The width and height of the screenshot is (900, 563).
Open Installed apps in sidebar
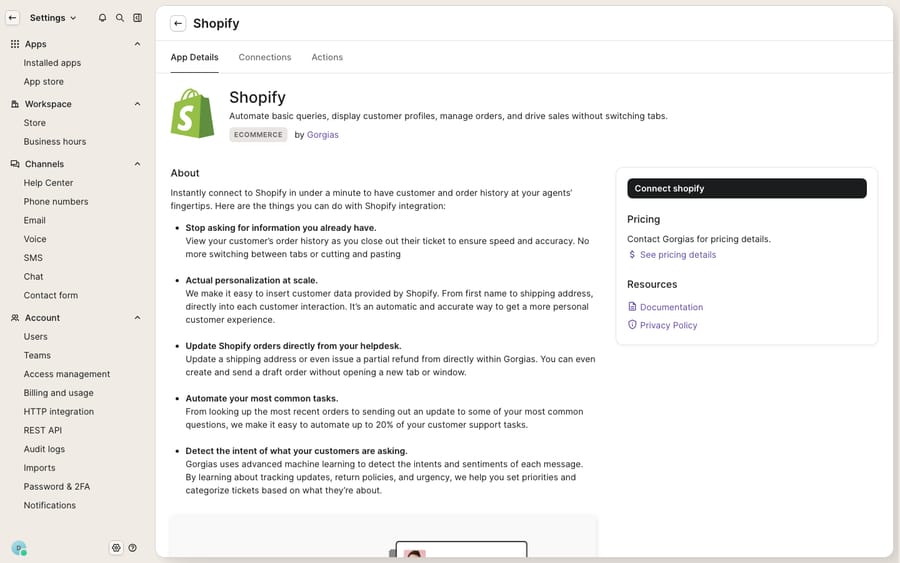52,63
